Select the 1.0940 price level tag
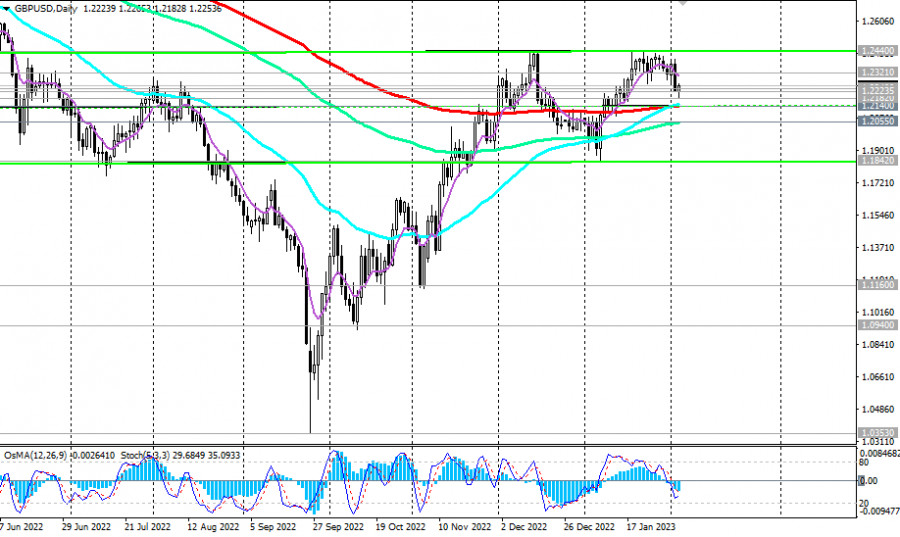The height and width of the screenshot is (537, 900). (876, 325)
